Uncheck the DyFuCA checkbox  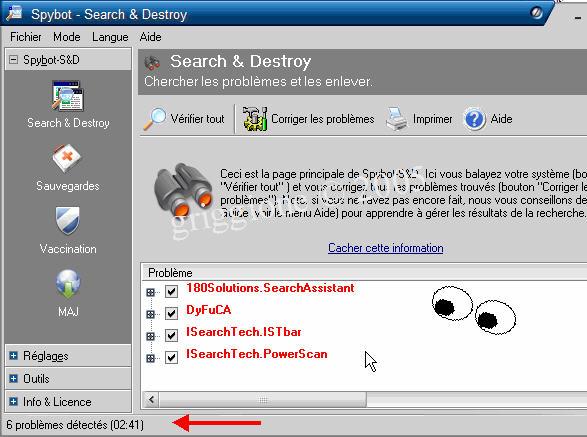[171, 313]
